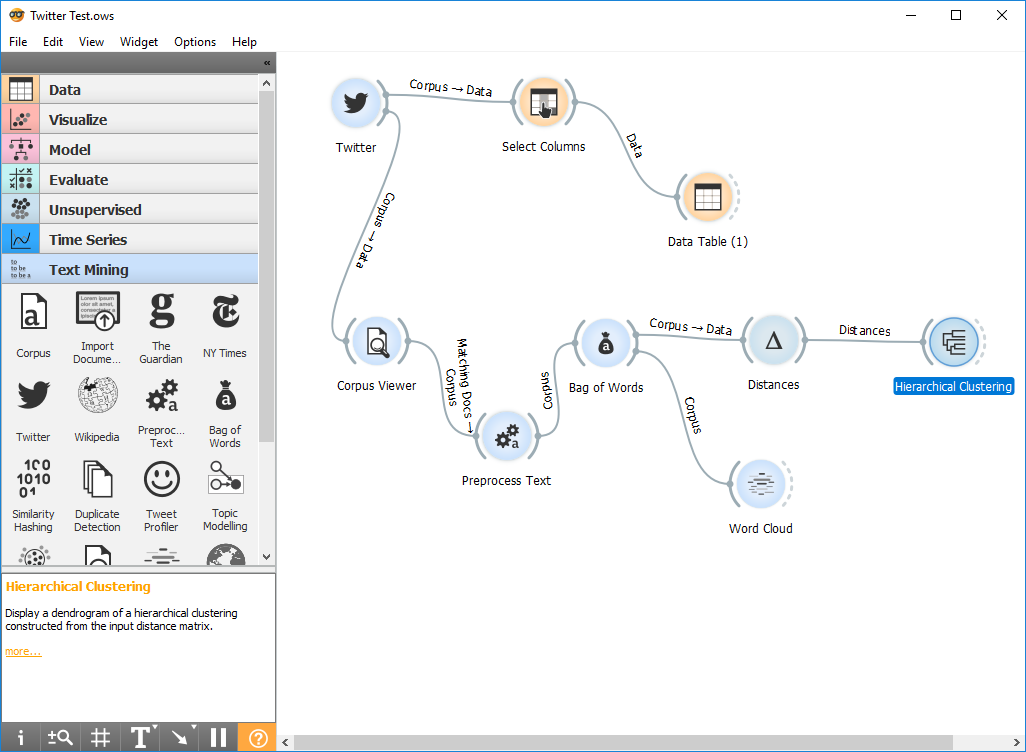Expand the Time Series widget category

click(x=130, y=240)
